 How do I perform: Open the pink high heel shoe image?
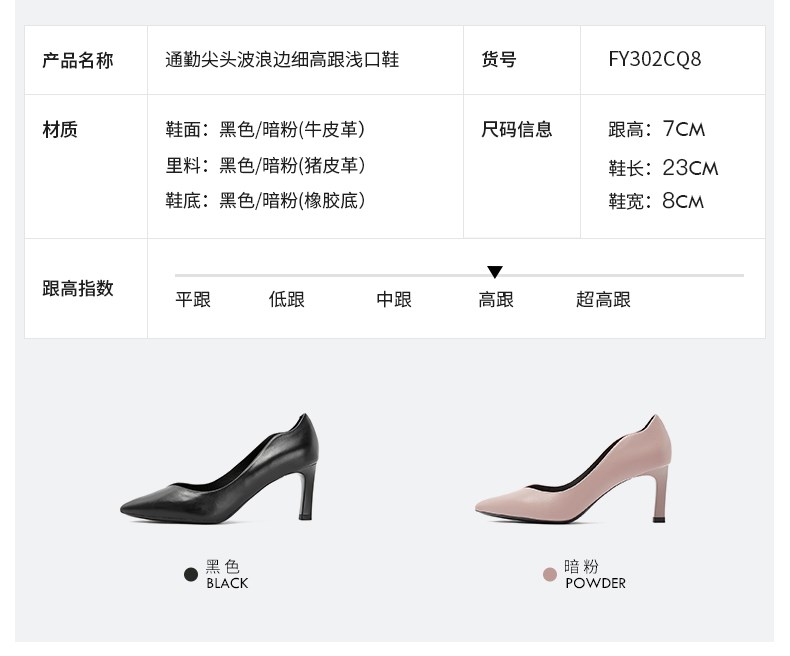(x=573, y=469)
